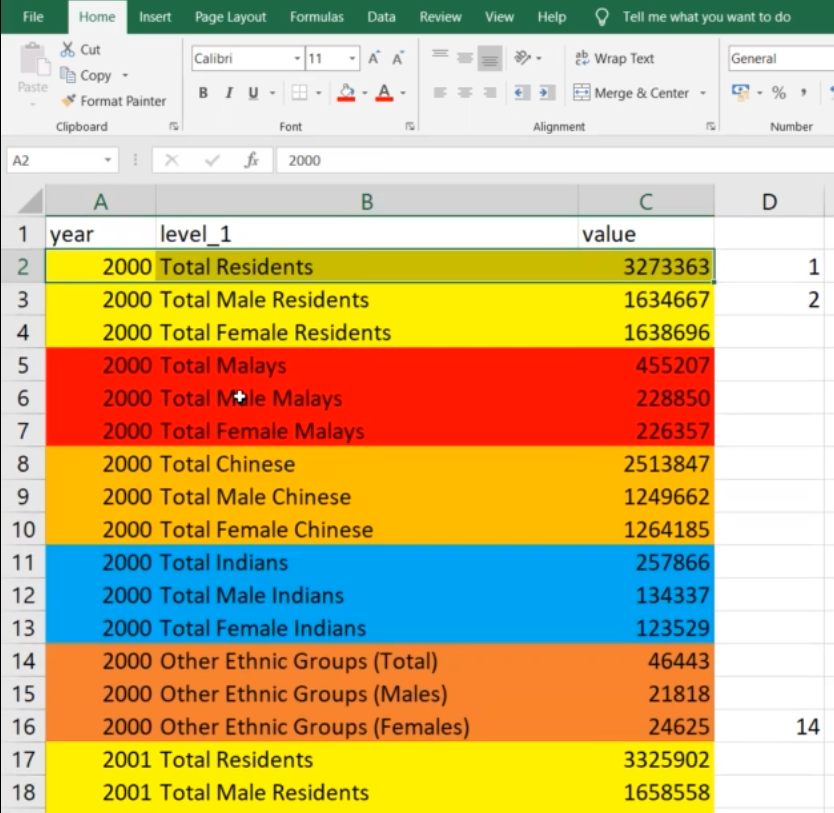Toggle underline formatting
The height and width of the screenshot is (813, 834).
(x=253, y=93)
